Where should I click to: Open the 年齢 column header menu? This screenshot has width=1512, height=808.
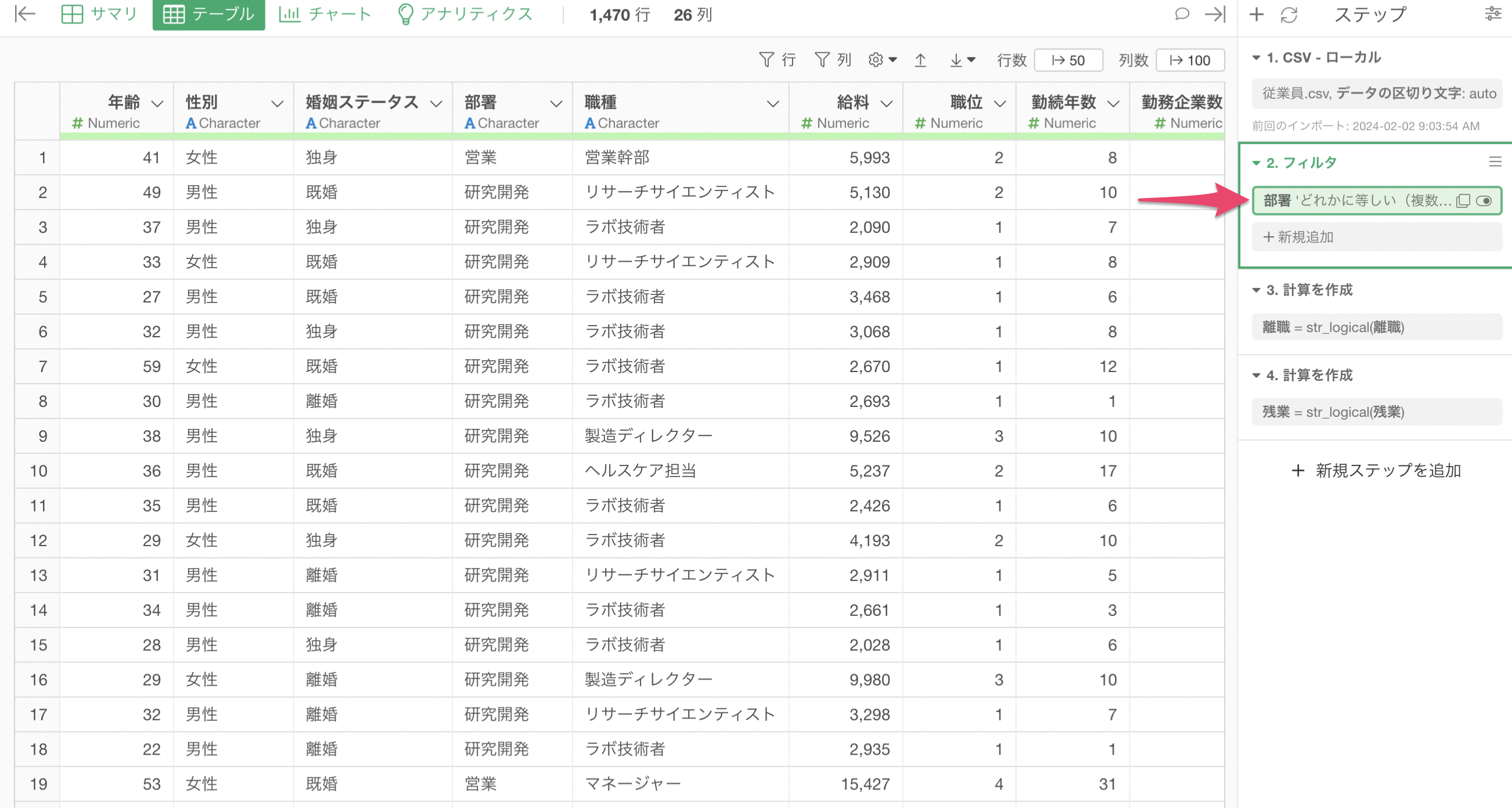[157, 104]
